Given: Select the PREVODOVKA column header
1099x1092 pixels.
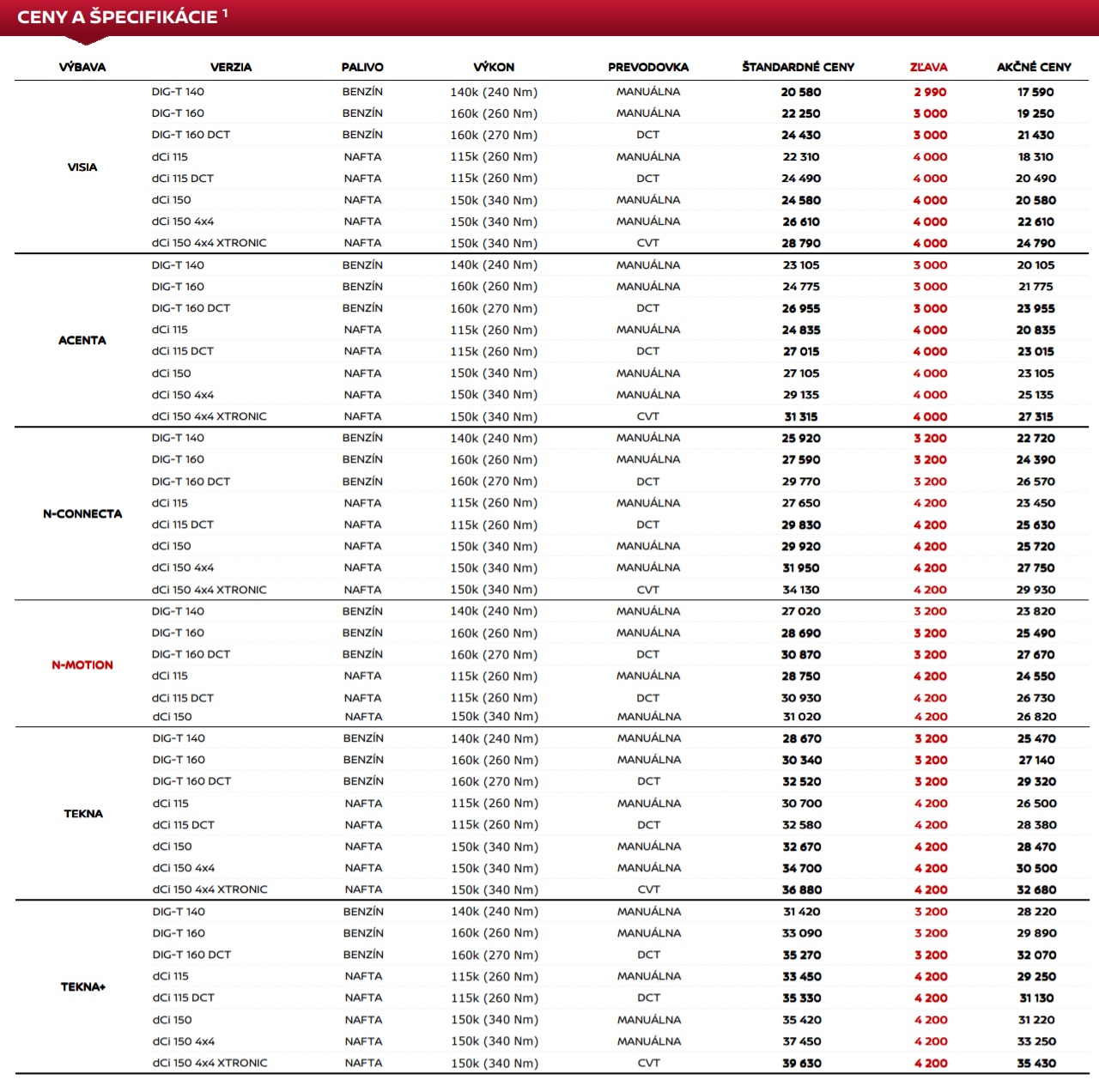Looking at the screenshot, I should coord(648,67).
